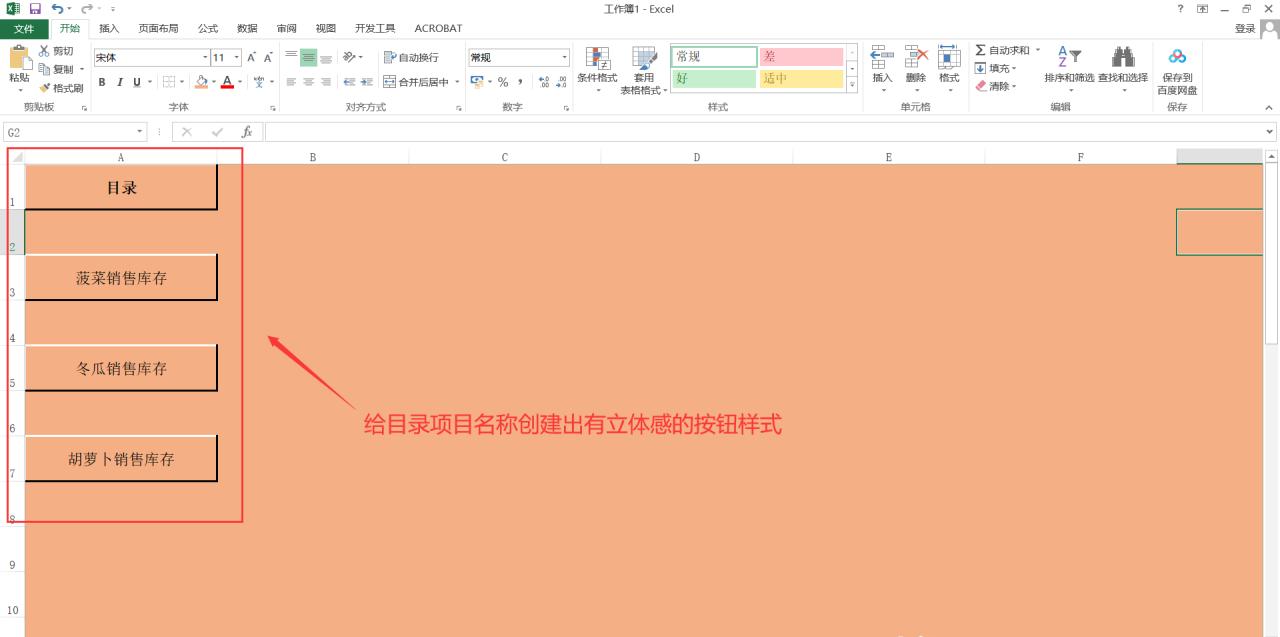Toggle middle vertical alignment

(309, 58)
